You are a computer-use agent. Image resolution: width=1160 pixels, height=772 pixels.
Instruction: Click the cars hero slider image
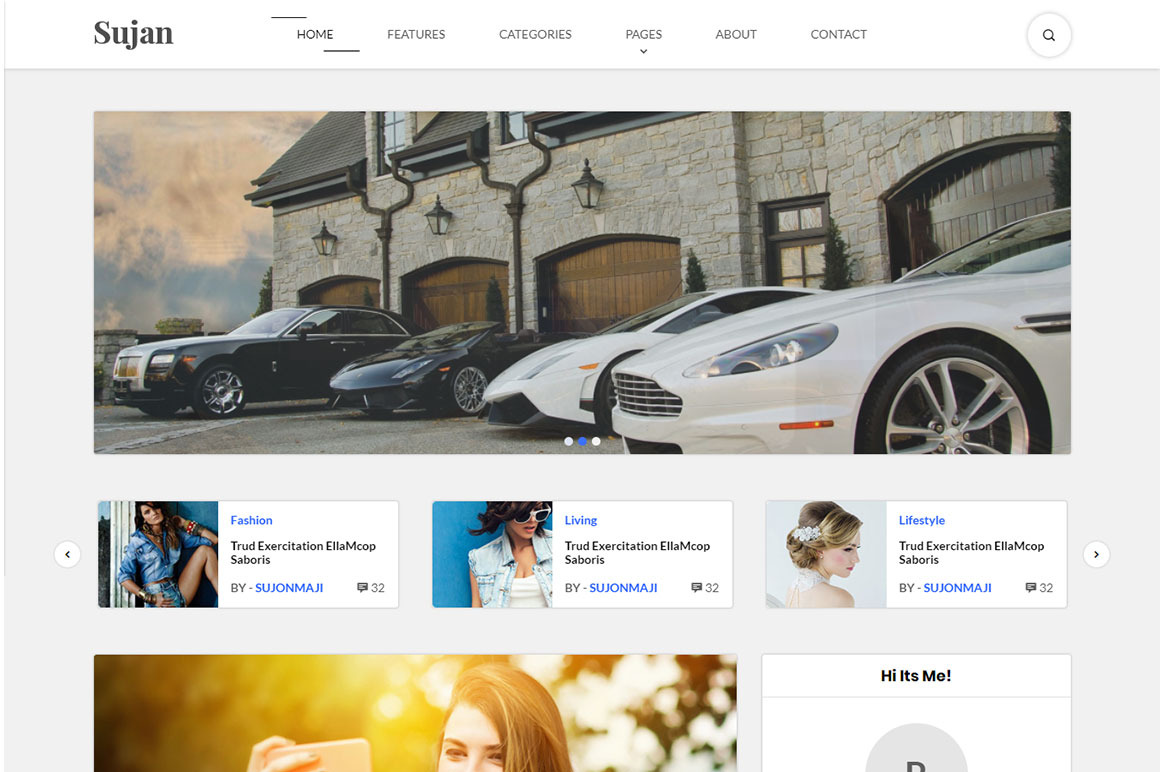(x=582, y=282)
